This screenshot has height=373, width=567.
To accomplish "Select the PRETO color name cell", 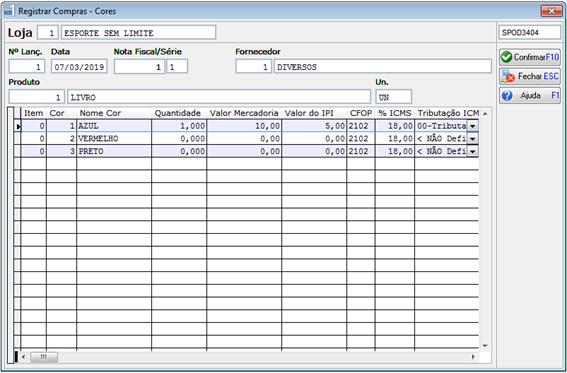I will 114,151.
